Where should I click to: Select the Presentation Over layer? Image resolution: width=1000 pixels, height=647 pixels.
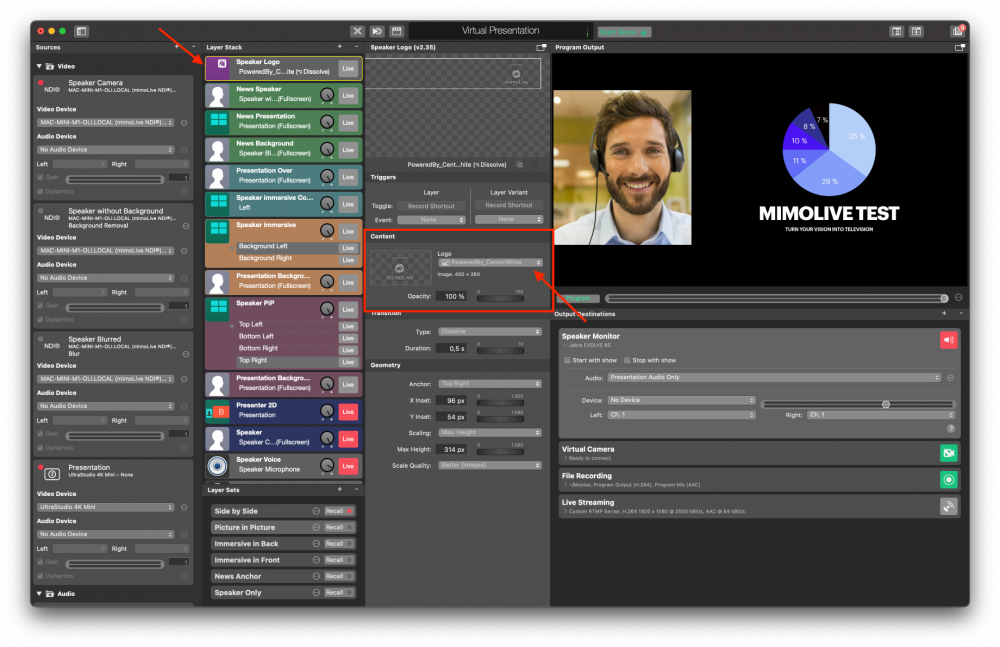284,176
